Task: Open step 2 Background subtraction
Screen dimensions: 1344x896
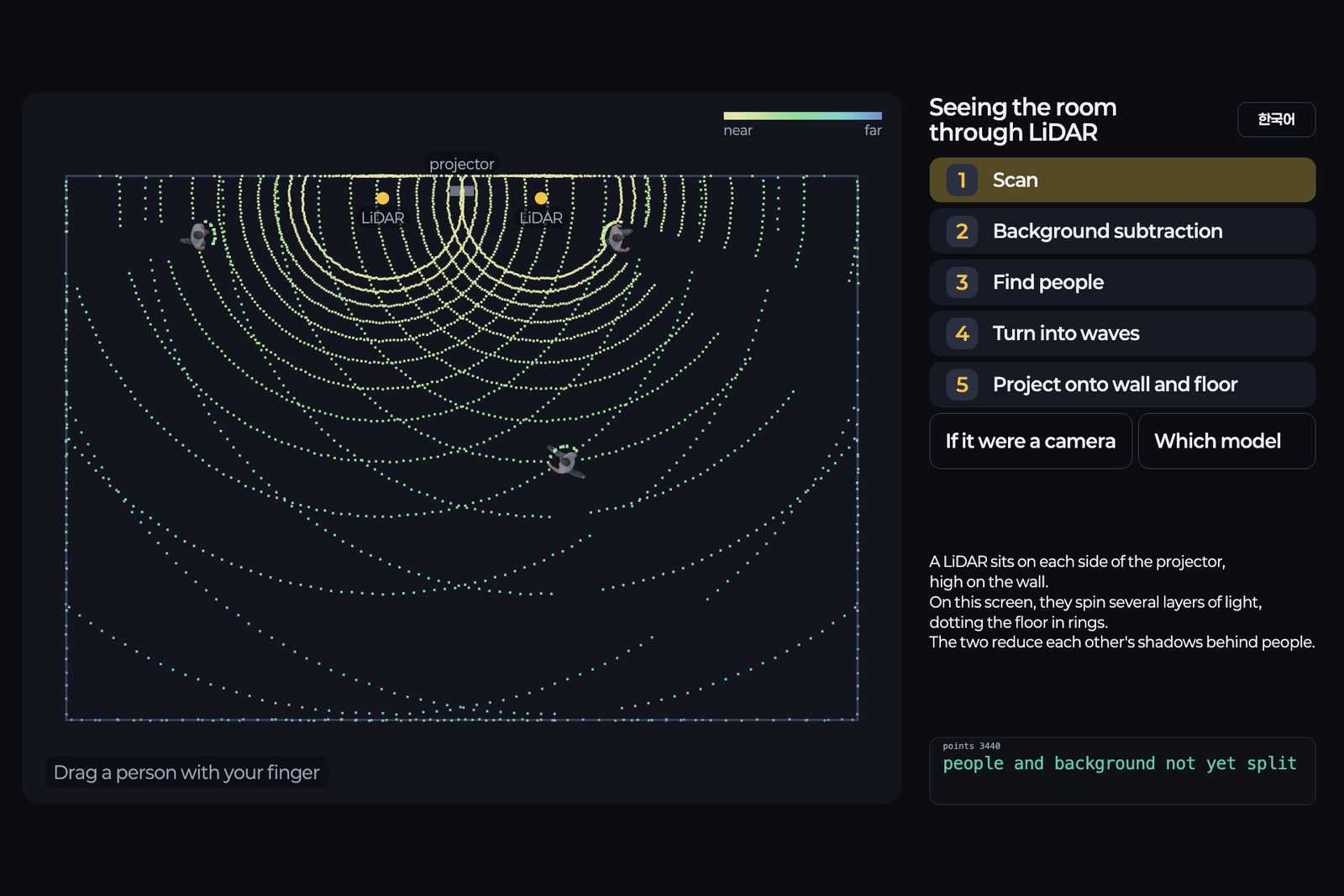Action: [1122, 231]
